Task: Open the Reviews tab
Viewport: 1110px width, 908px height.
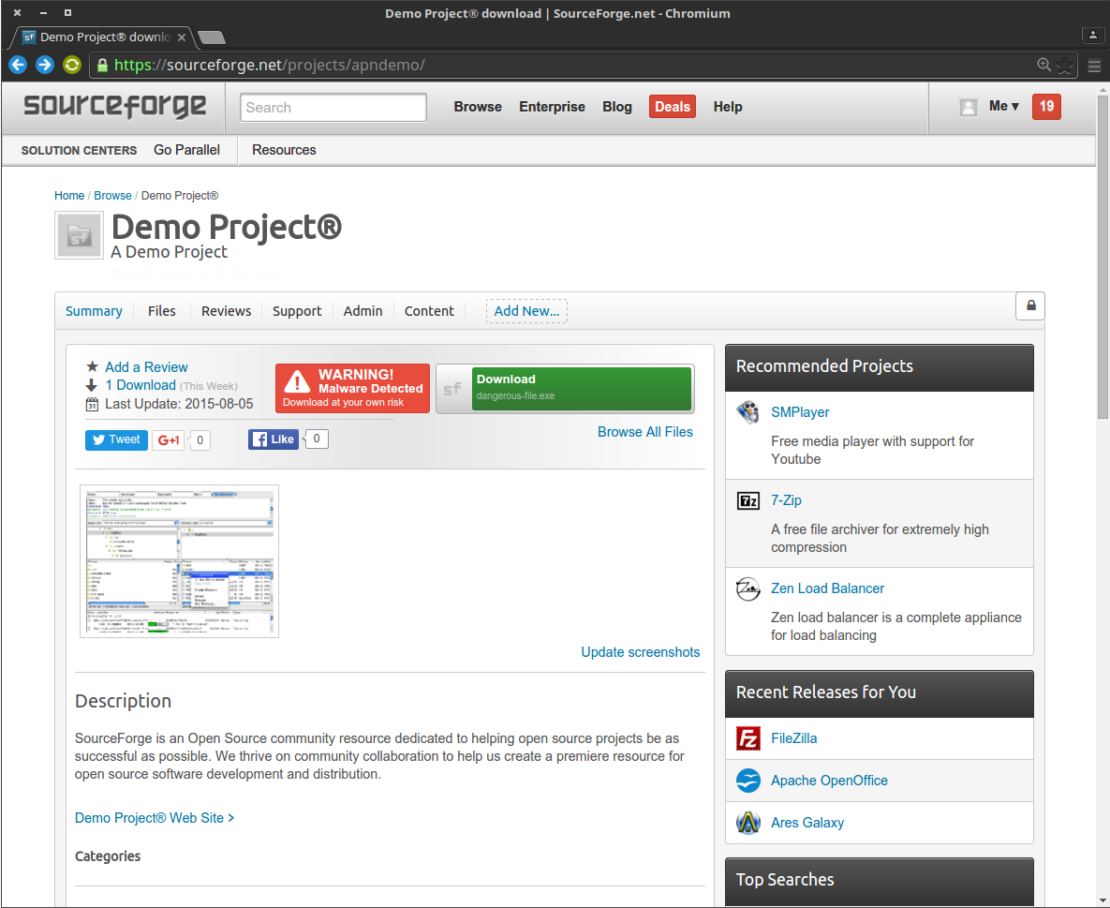Action: (x=225, y=311)
